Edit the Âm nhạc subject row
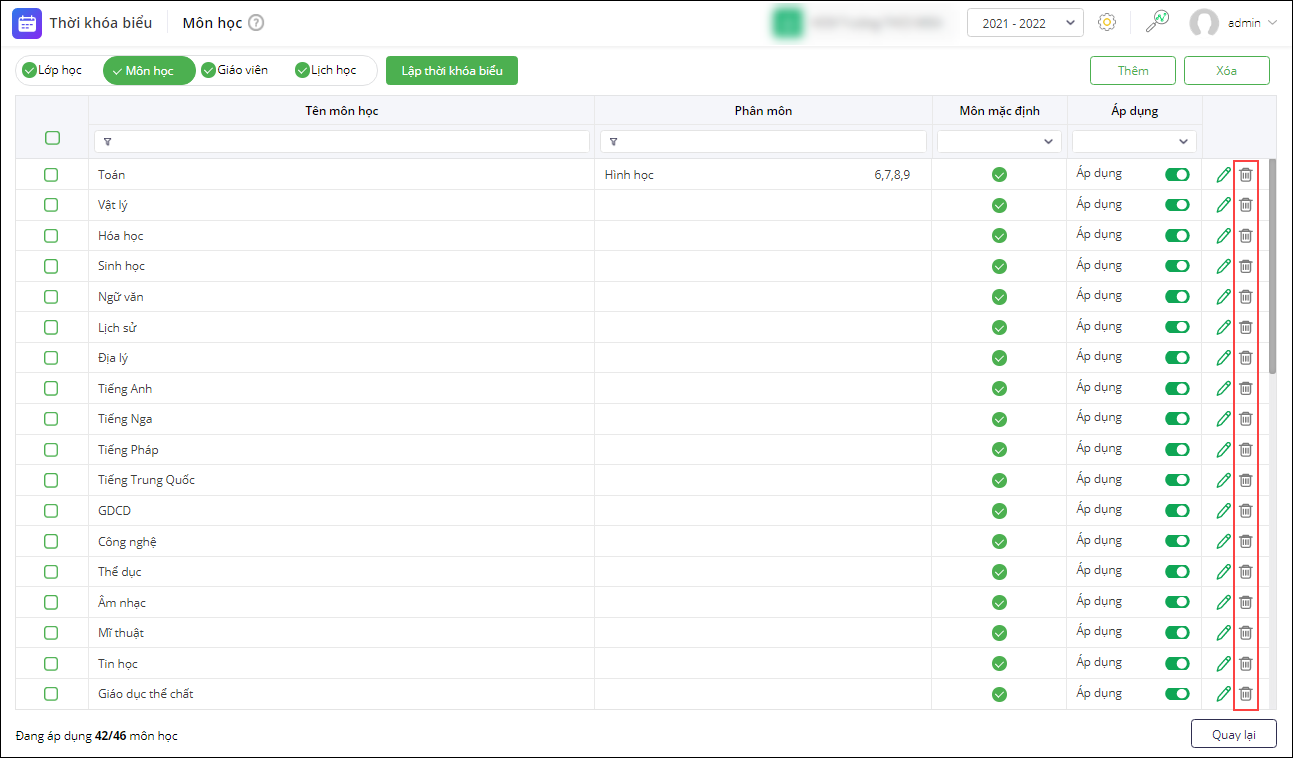The image size is (1293, 758). tap(1223, 603)
